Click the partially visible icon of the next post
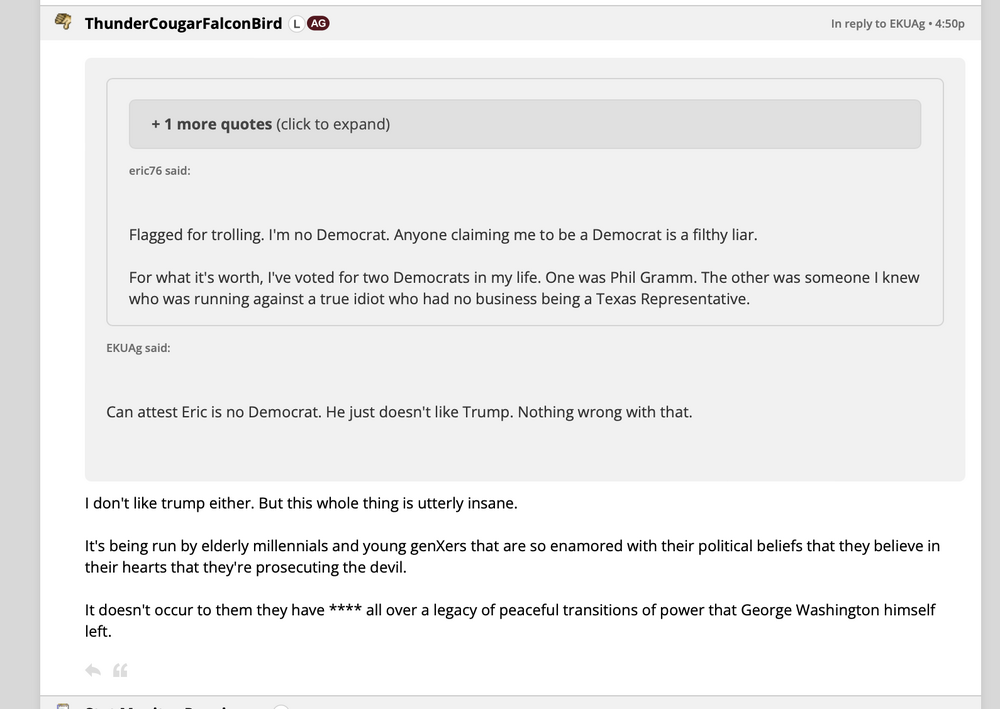The height and width of the screenshot is (709, 1000). click(x=63, y=706)
